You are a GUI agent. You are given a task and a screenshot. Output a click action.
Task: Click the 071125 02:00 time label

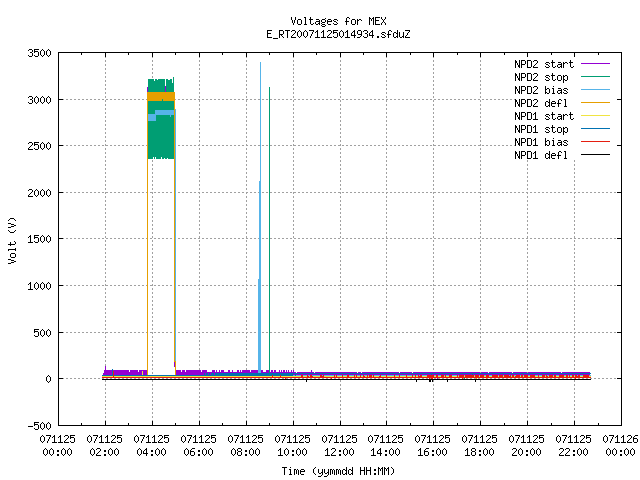pos(104,445)
